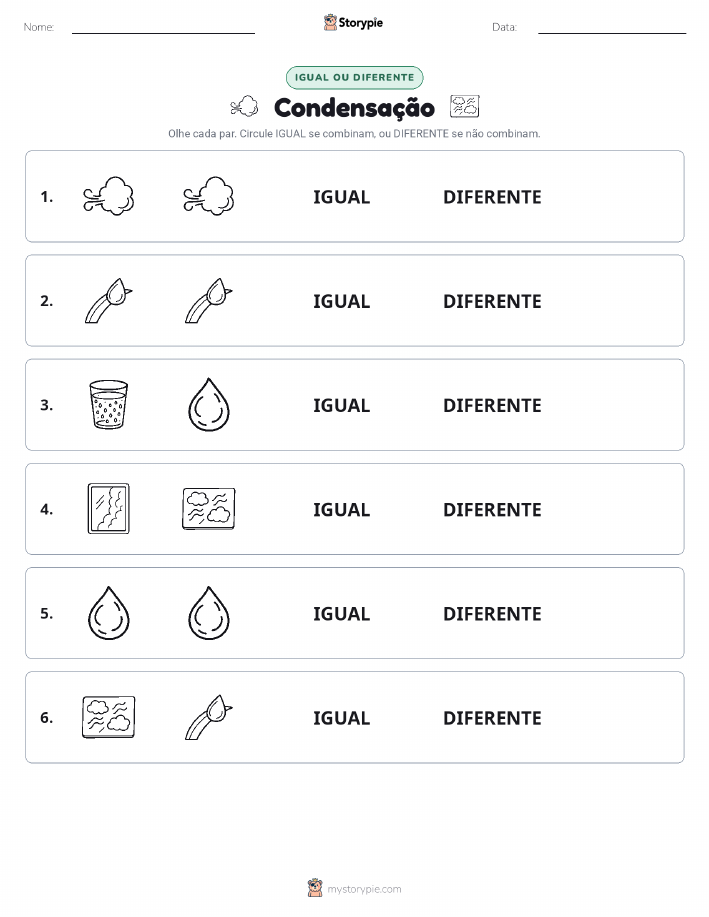Click the second water droplet in row 5

click(x=209, y=613)
